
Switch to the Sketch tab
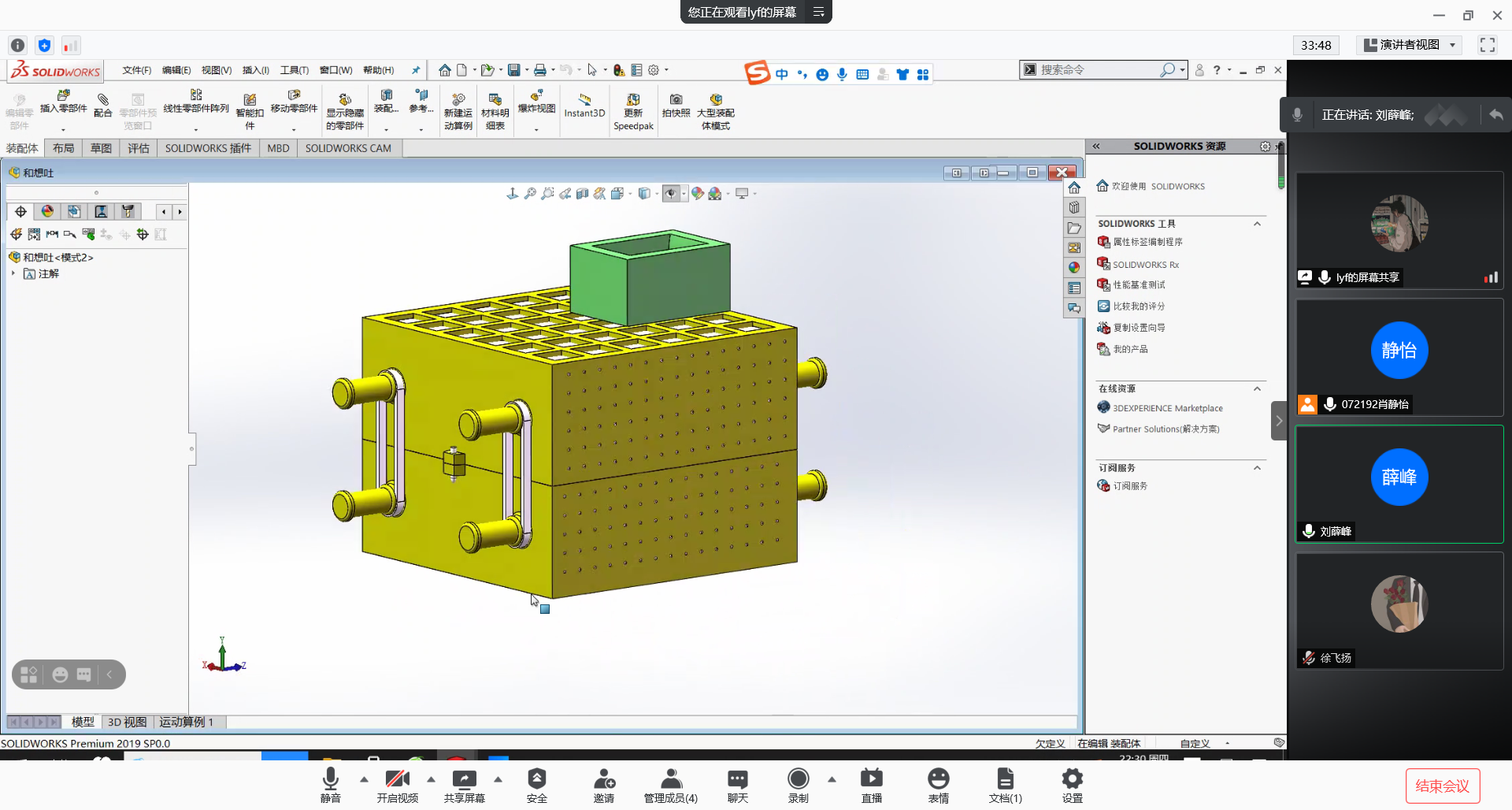click(101, 148)
